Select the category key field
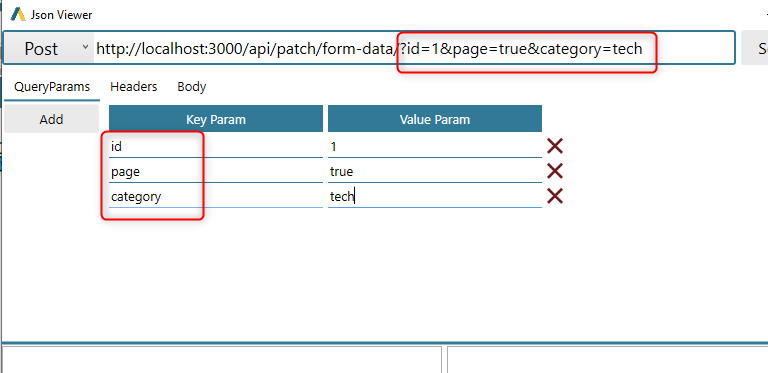The height and width of the screenshot is (373, 768). click(216, 196)
